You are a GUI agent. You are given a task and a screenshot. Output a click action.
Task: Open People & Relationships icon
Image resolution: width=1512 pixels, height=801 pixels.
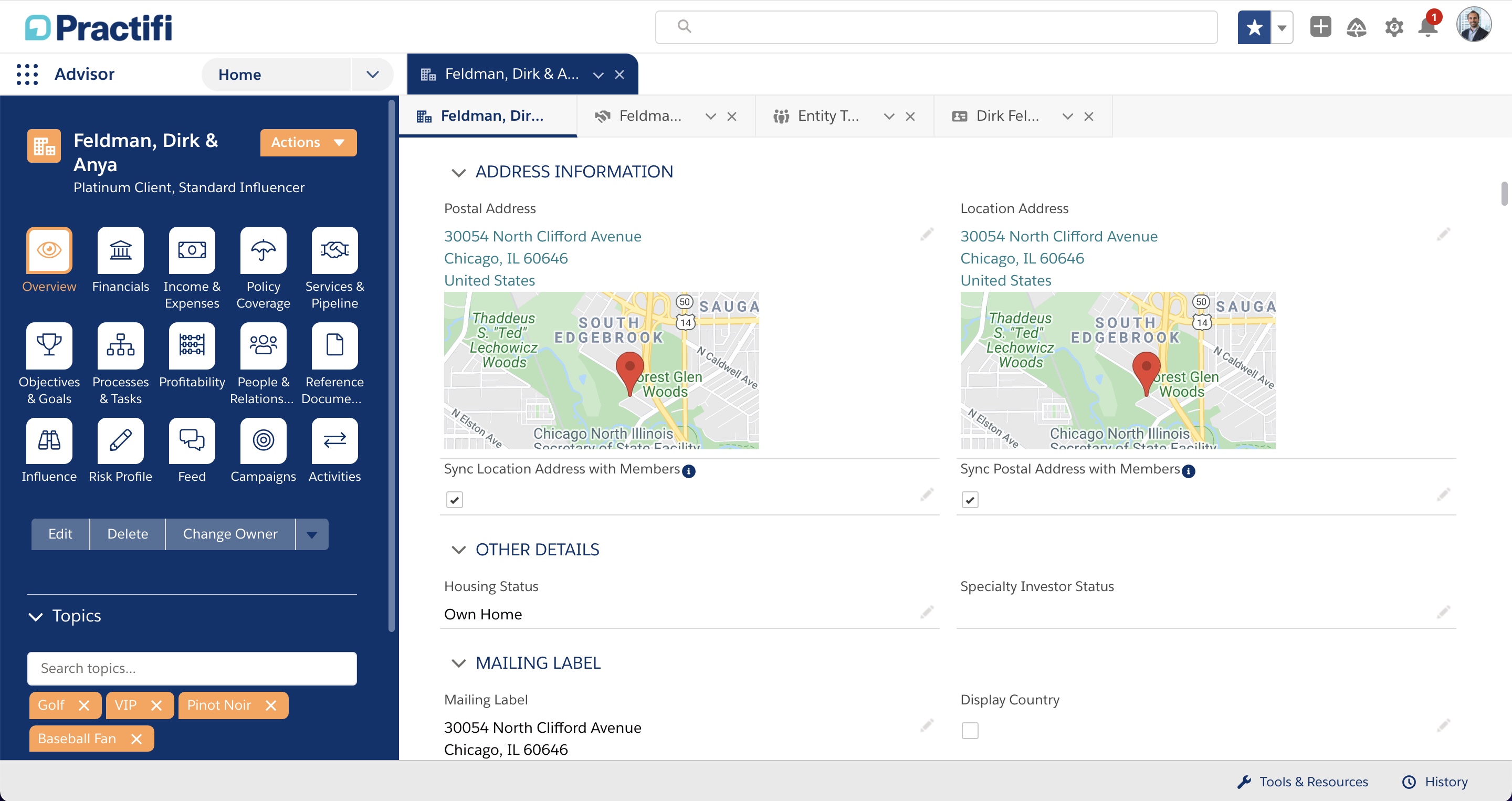click(264, 345)
